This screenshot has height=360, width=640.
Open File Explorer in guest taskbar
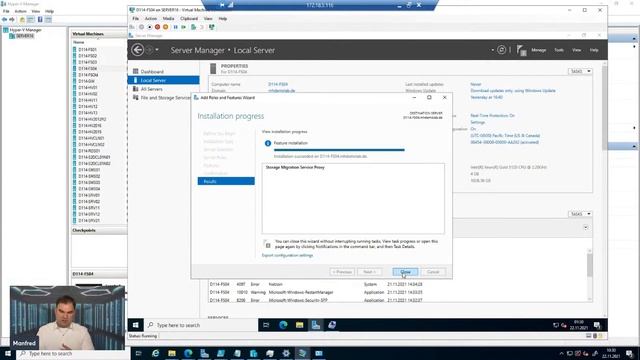300,325
